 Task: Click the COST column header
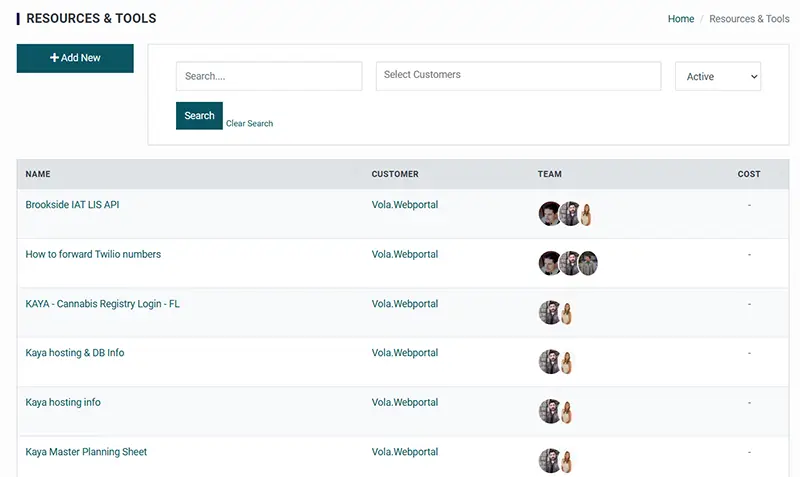click(749, 174)
